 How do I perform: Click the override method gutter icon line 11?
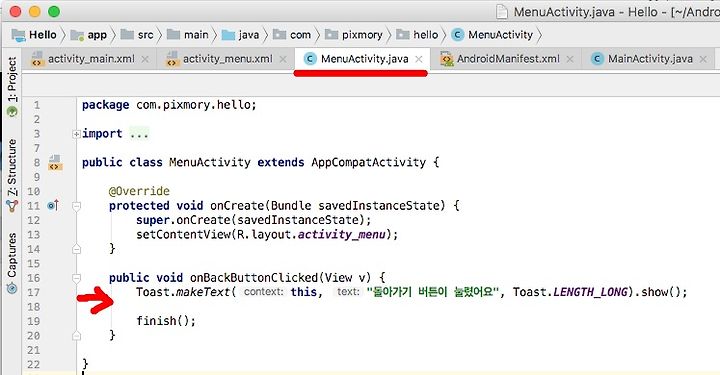53,205
